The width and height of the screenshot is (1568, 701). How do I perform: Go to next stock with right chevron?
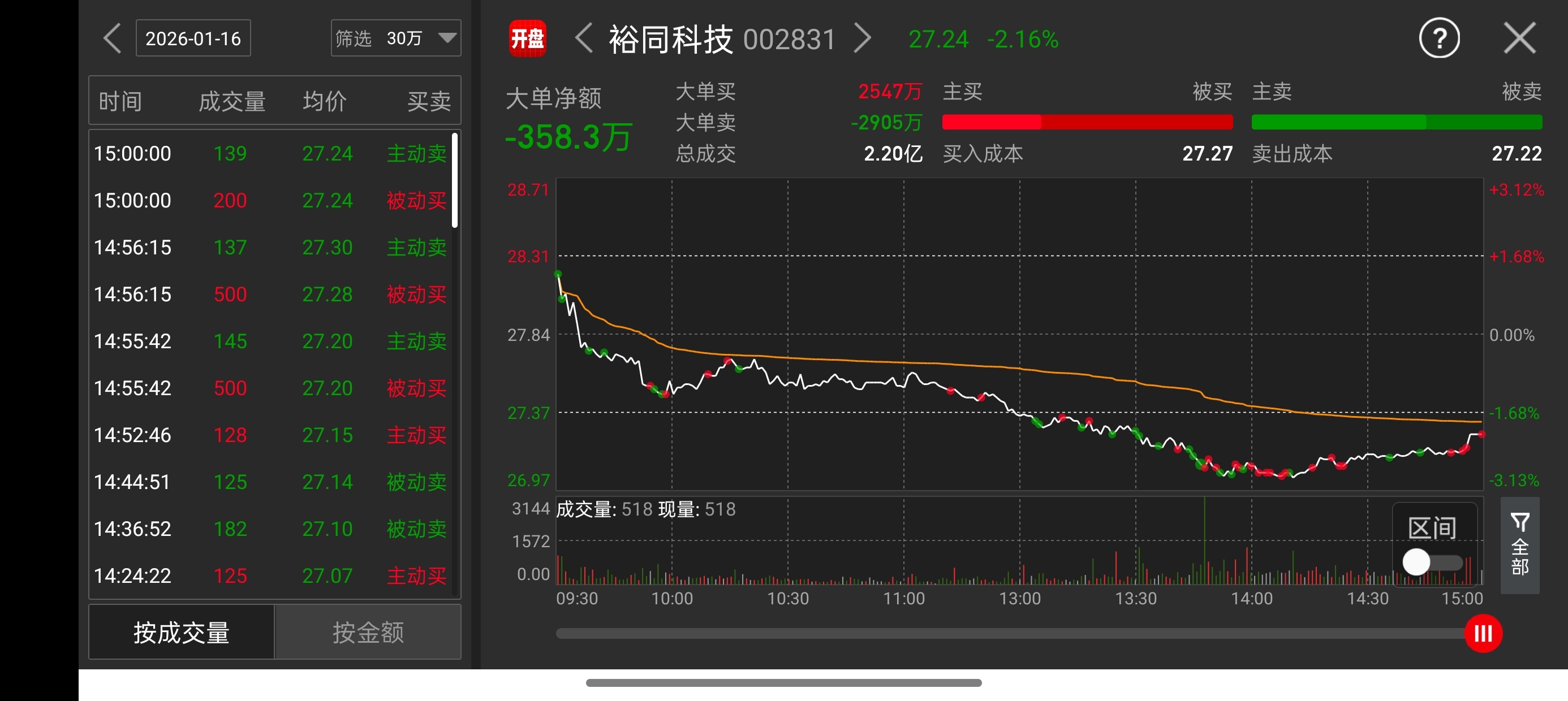(862, 39)
